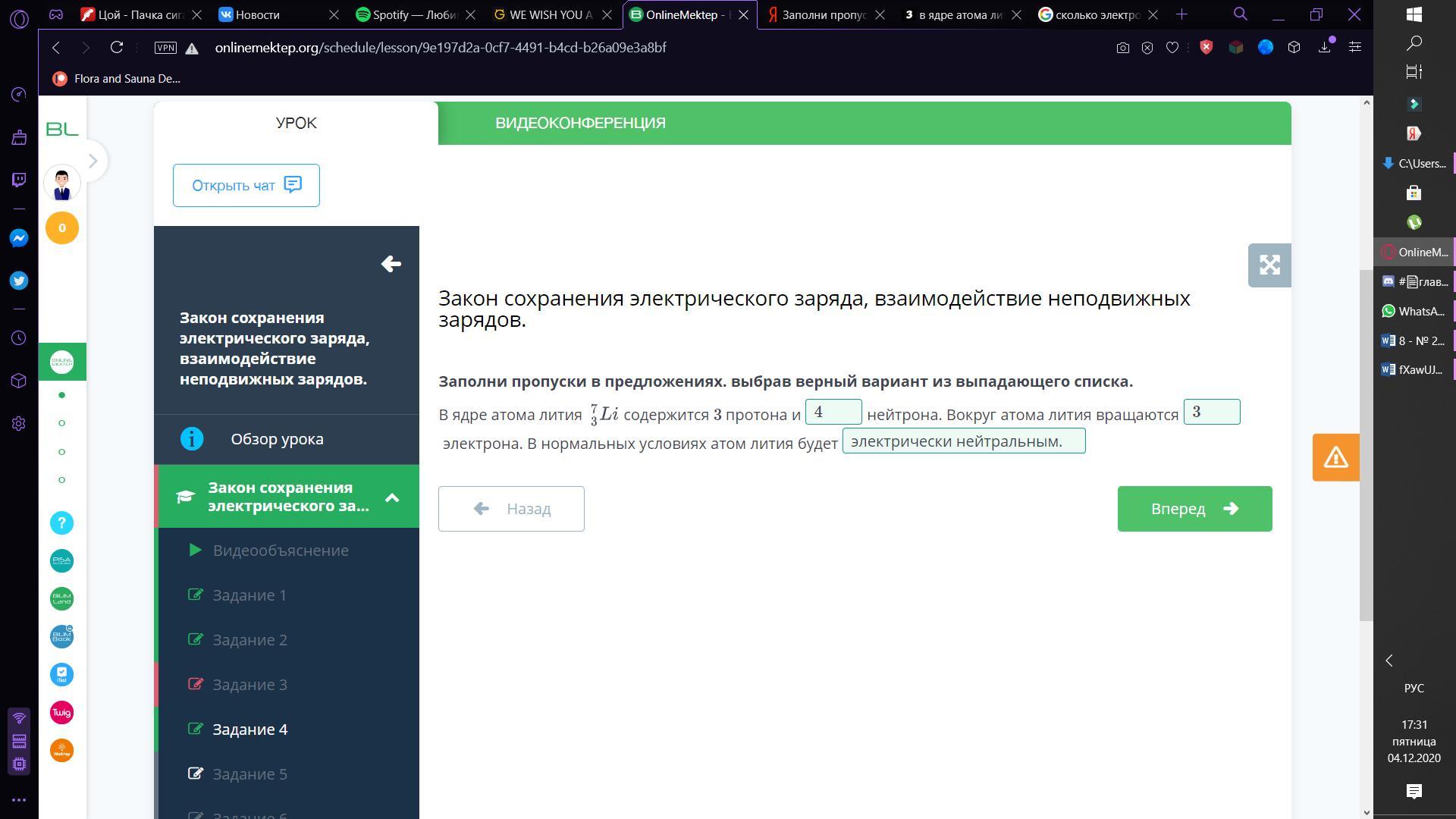This screenshot has width=1456, height=819.
Task: Open the neutron count dropdown showing 4
Action: click(x=833, y=412)
